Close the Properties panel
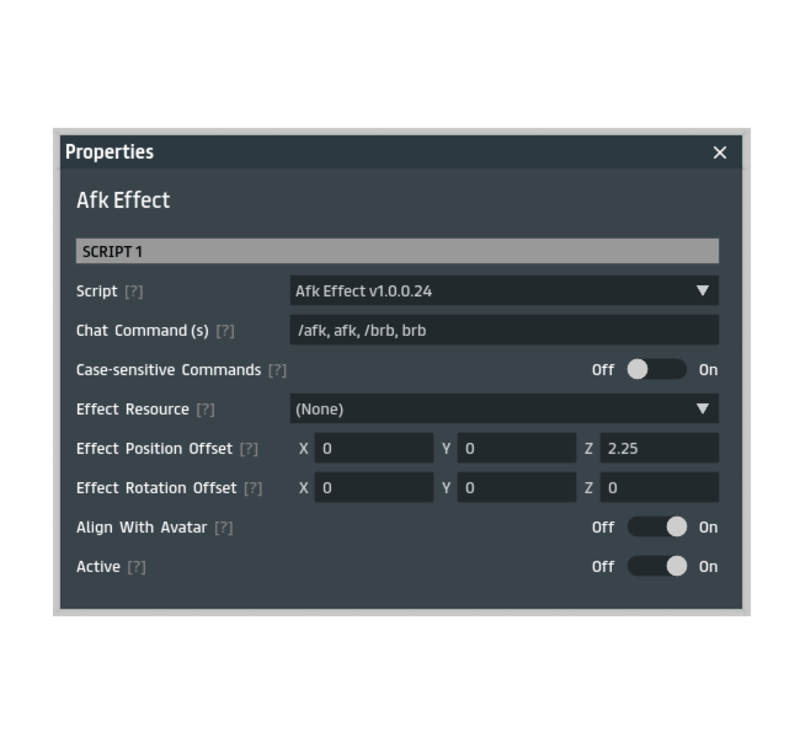Image resolution: width=800 pixels, height=738 pixels. coord(720,152)
